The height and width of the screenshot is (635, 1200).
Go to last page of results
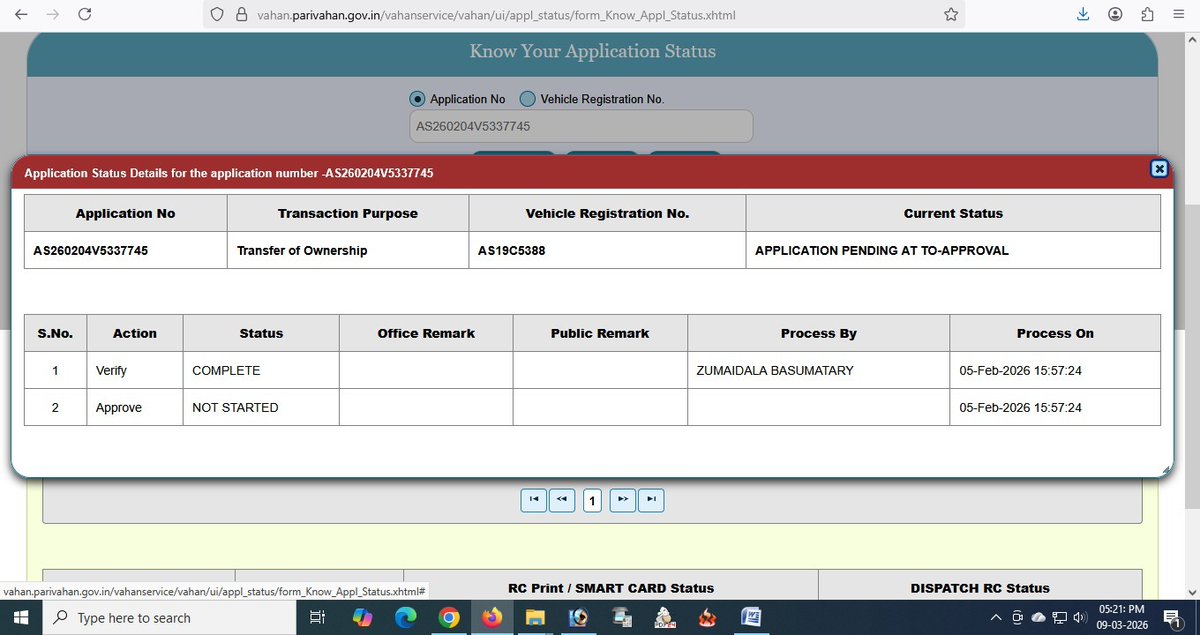pyautogui.click(x=651, y=499)
